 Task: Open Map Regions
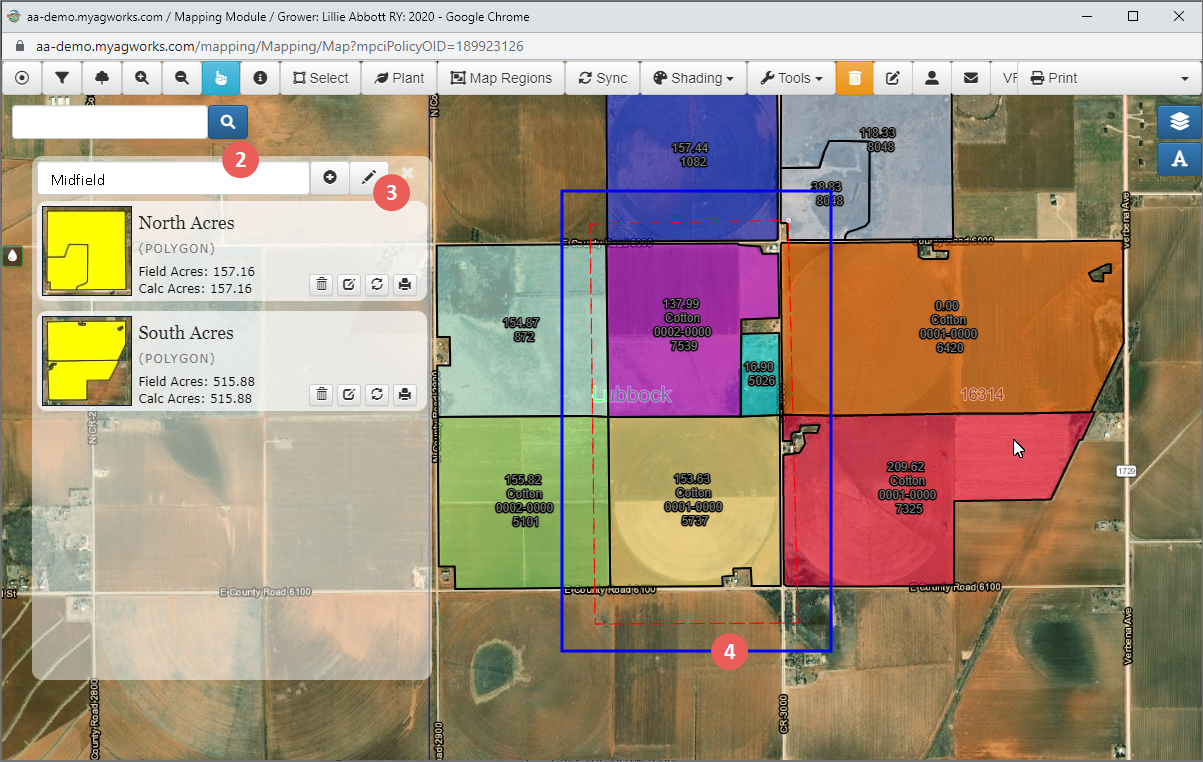pyautogui.click(x=501, y=78)
